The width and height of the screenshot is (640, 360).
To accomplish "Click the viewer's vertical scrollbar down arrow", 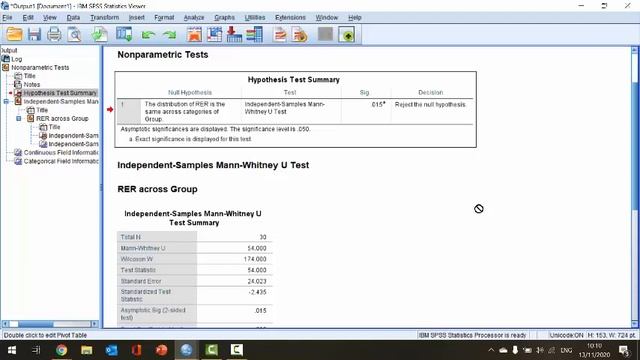I will (635, 324).
